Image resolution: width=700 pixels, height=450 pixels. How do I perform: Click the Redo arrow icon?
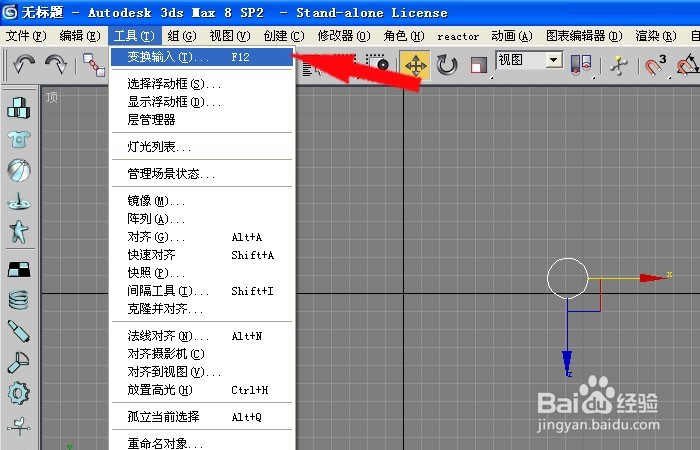click(x=56, y=65)
